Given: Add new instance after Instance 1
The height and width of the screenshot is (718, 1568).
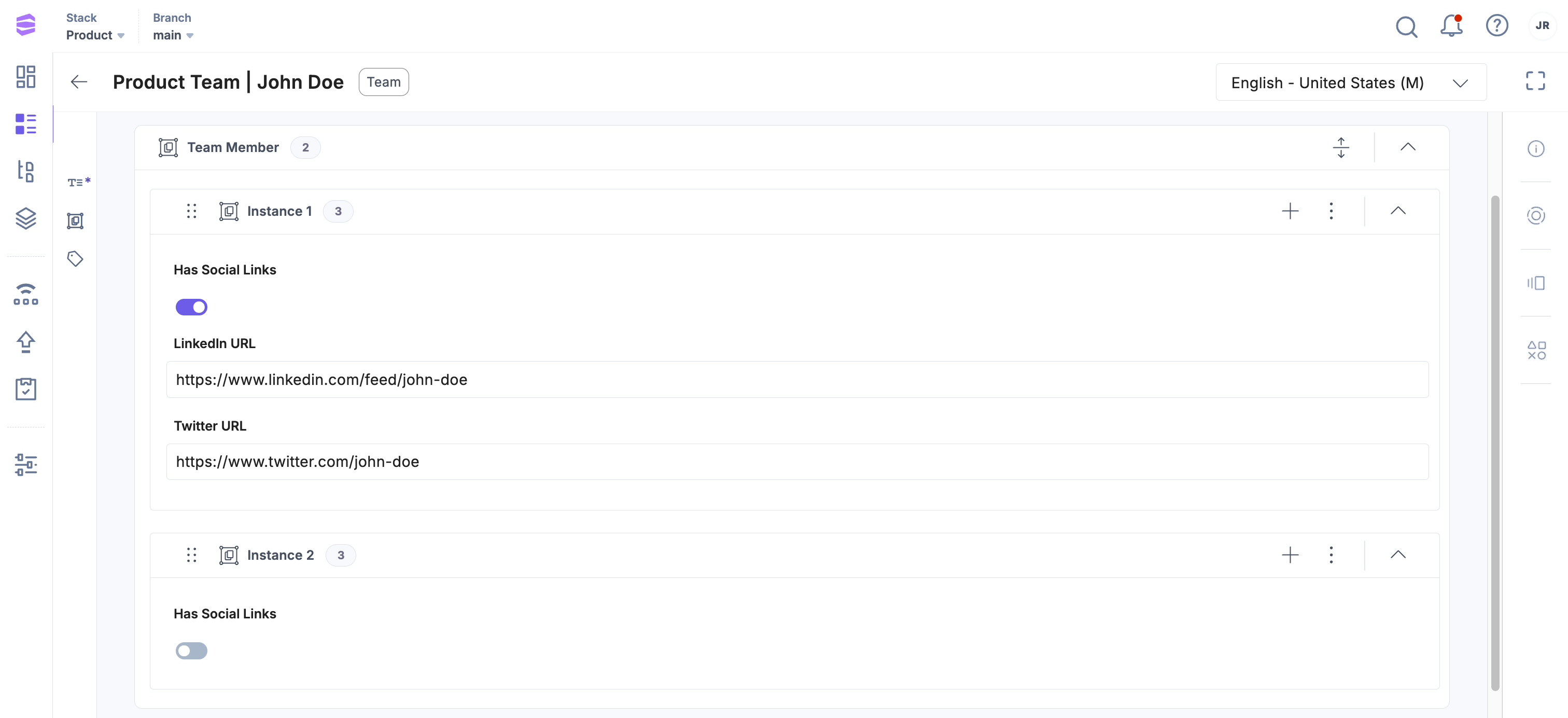Looking at the screenshot, I should pyautogui.click(x=1290, y=211).
